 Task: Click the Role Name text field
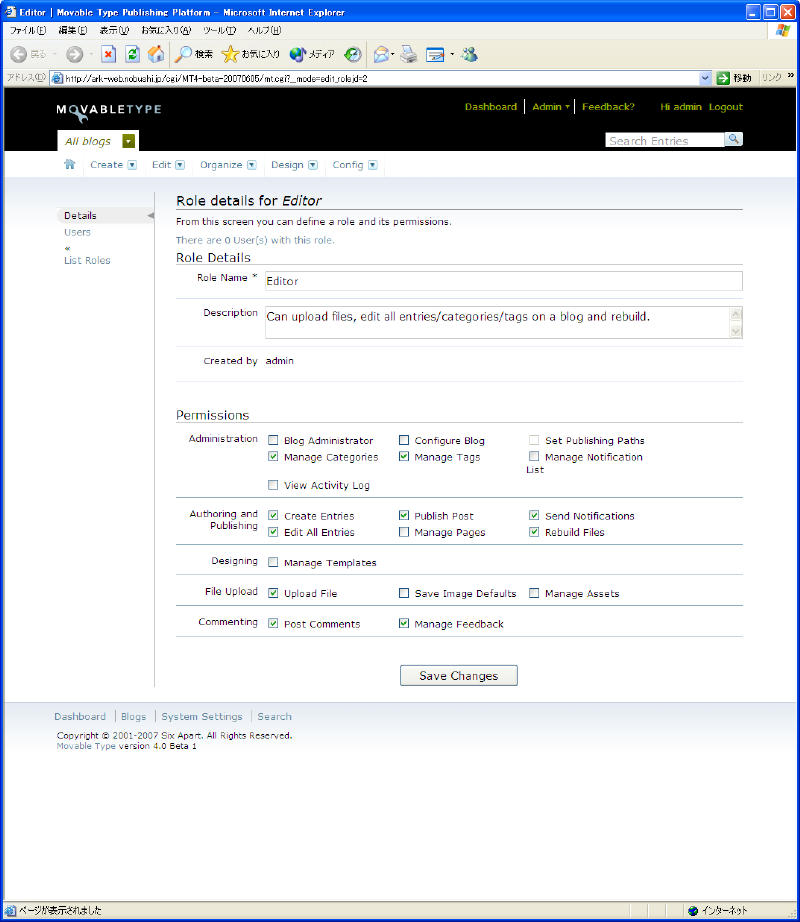[x=502, y=281]
